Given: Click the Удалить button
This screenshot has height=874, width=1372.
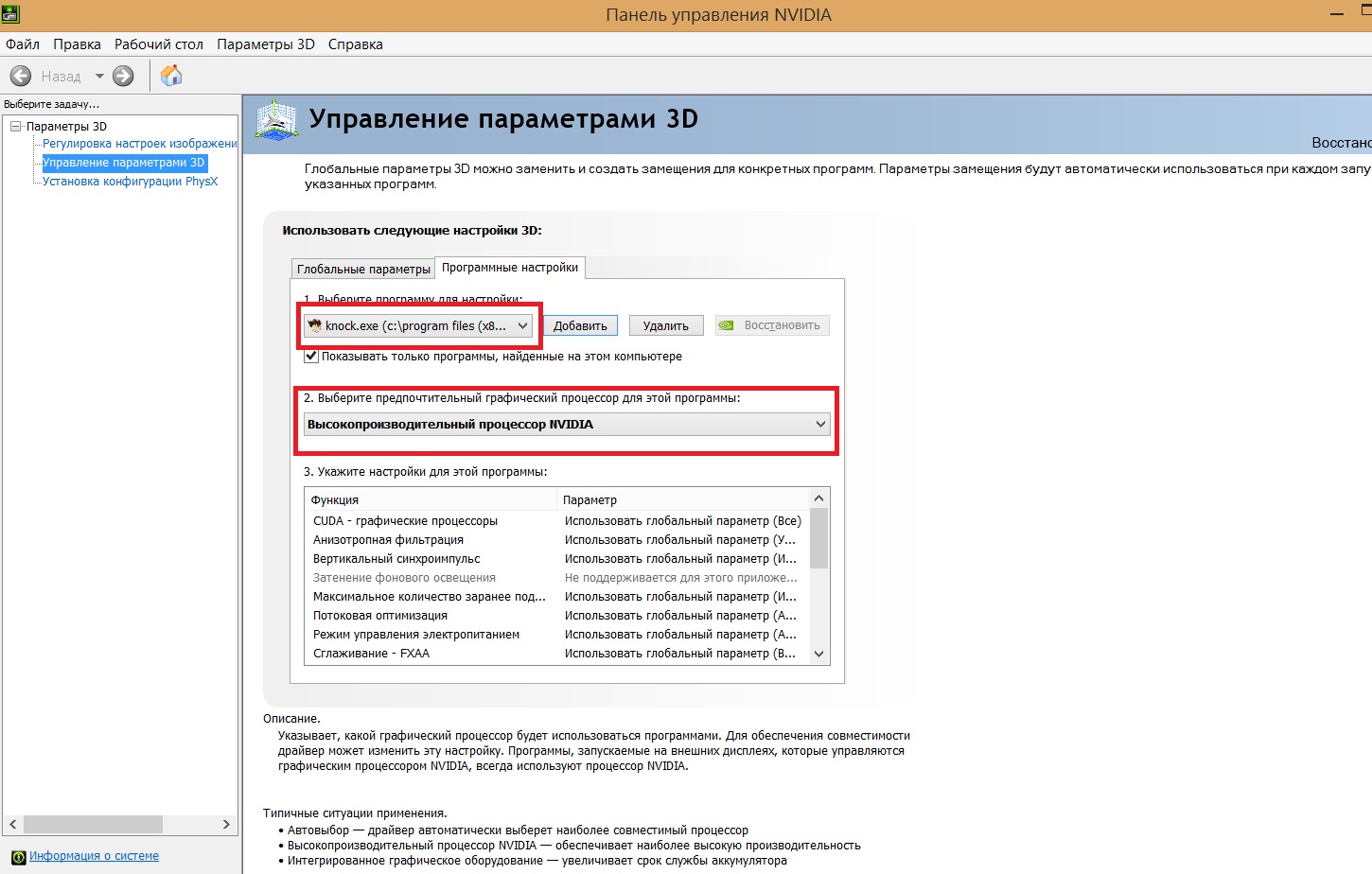Looking at the screenshot, I should (x=666, y=325).
